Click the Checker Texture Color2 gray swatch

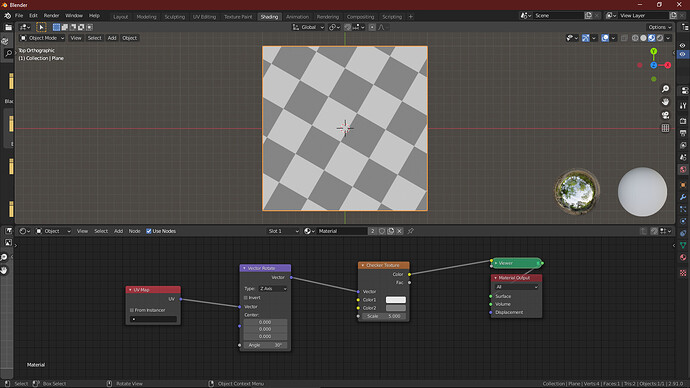tap(396, 308)
